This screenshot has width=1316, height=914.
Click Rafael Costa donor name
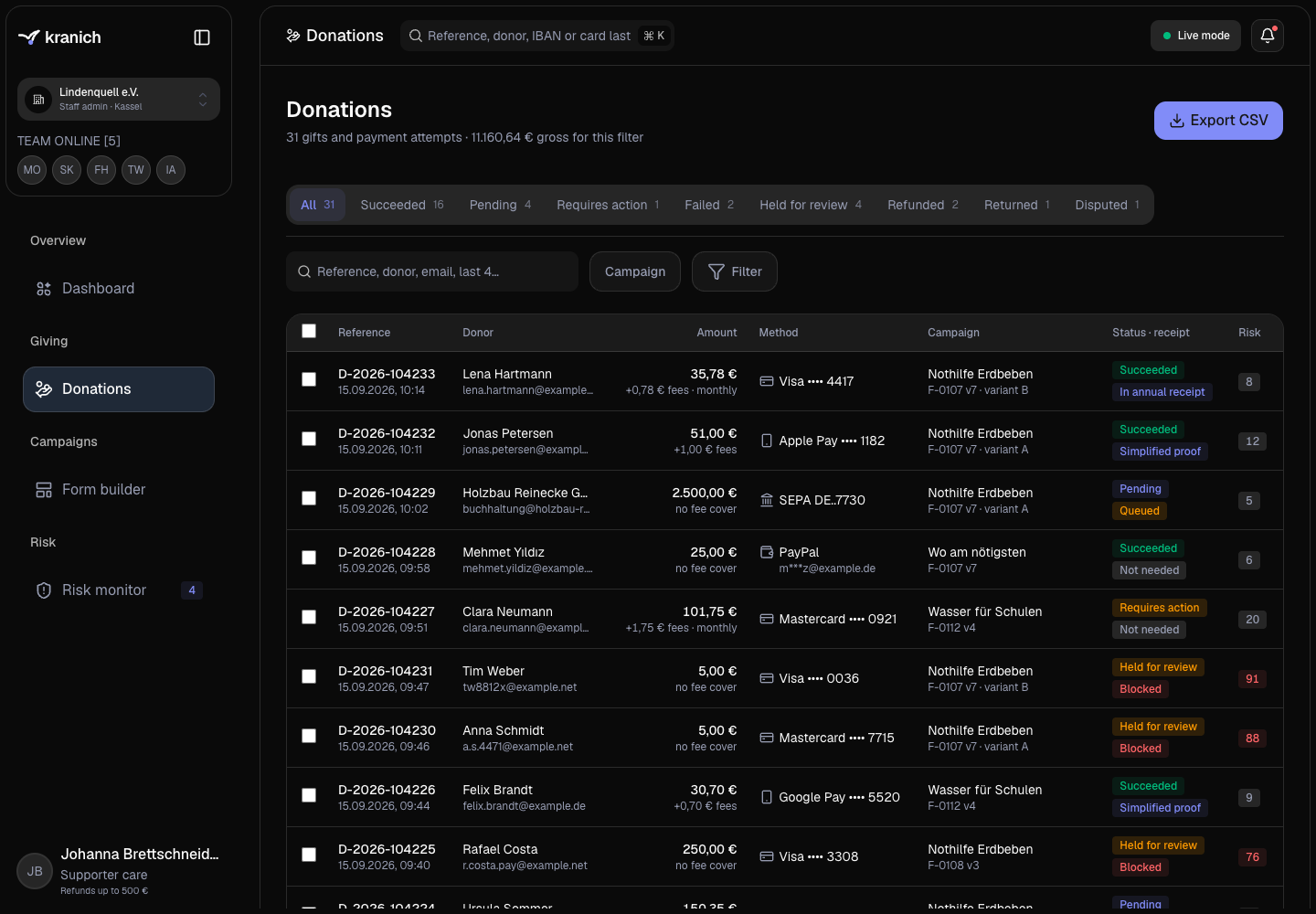(500, 849)
